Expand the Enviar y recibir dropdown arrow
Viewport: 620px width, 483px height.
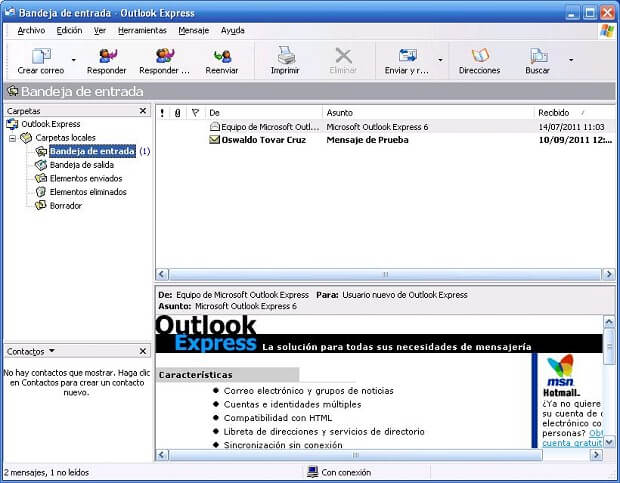(440, 60)
